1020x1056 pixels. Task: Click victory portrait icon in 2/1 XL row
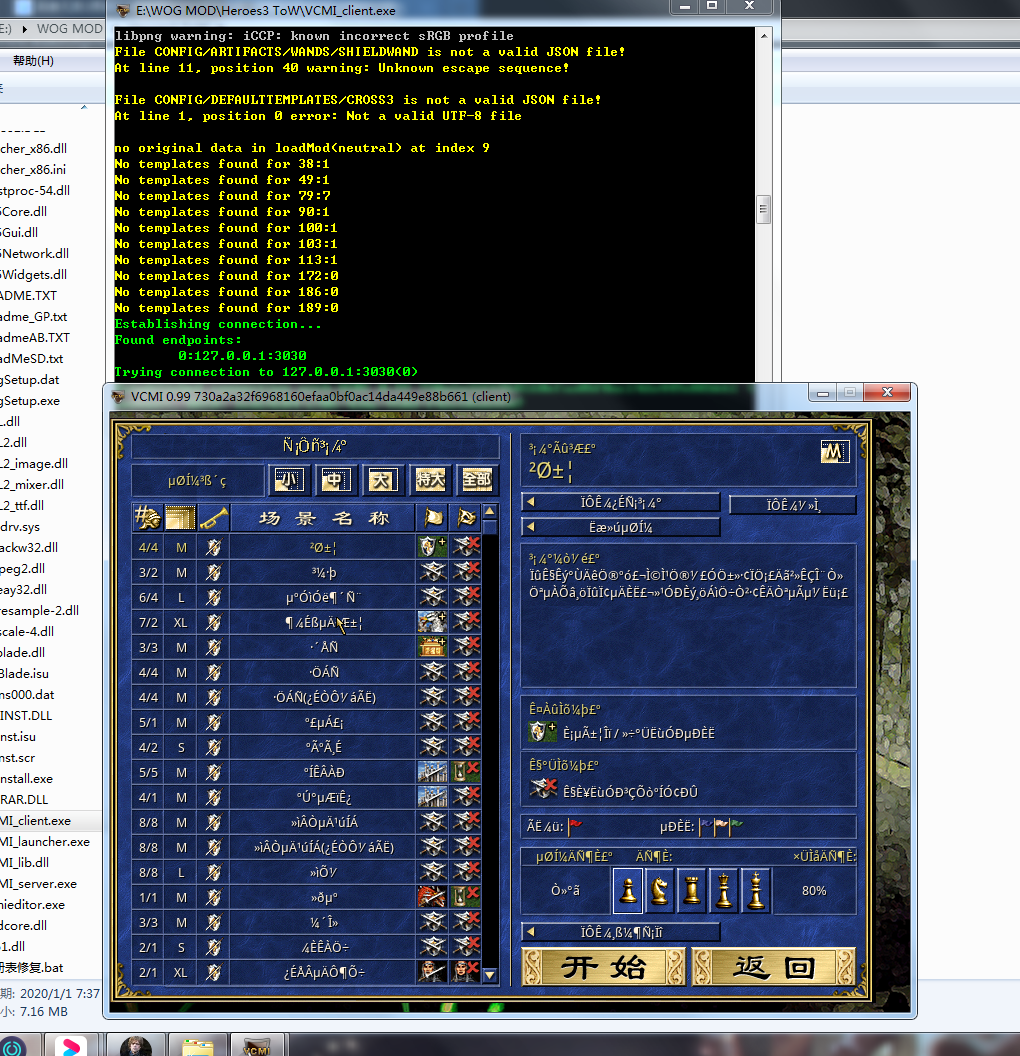pos(432,972)
